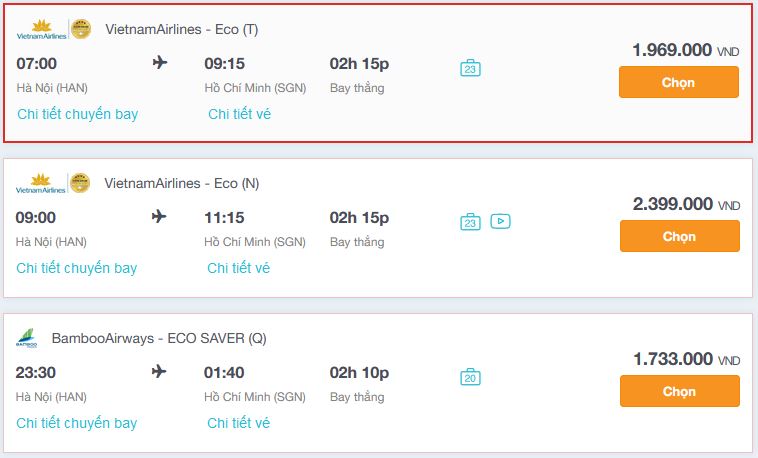
Task: Choose the 1.733.000 VND Bamboo Airways flight
Action: pos(680,391)
